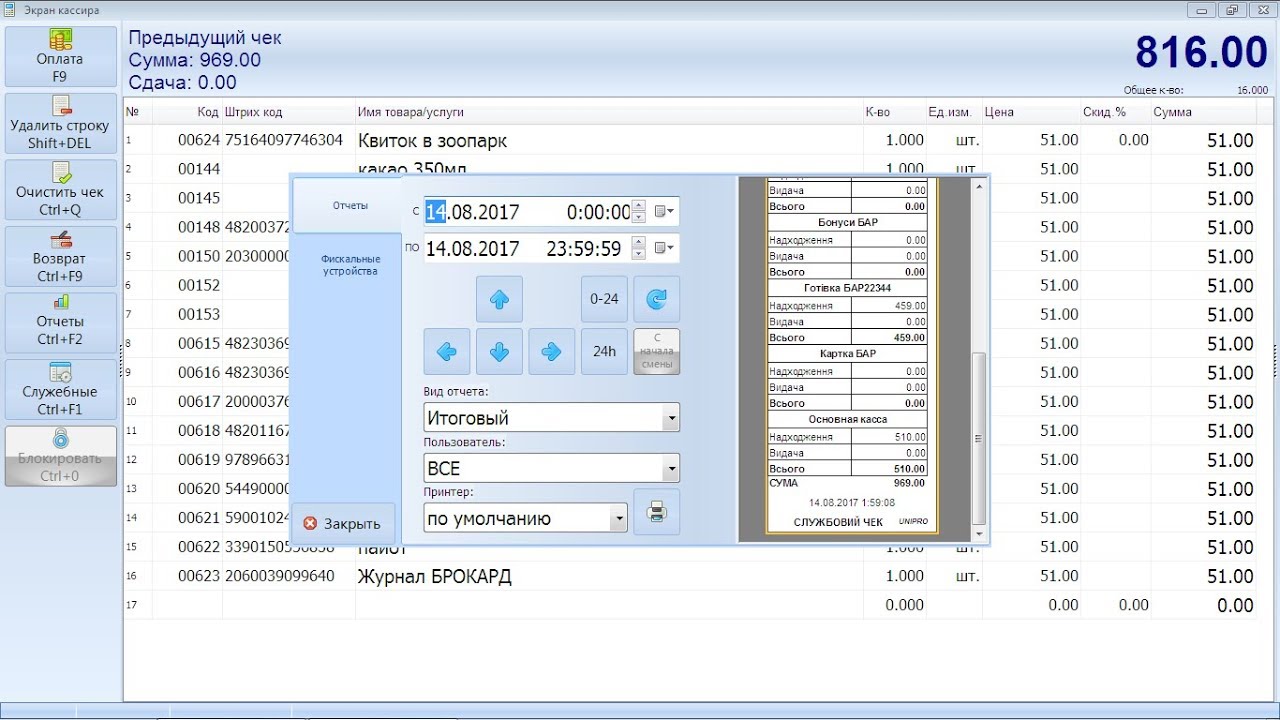Click the Блокировать lock button

pyautogui.click(x=60, y=456)
